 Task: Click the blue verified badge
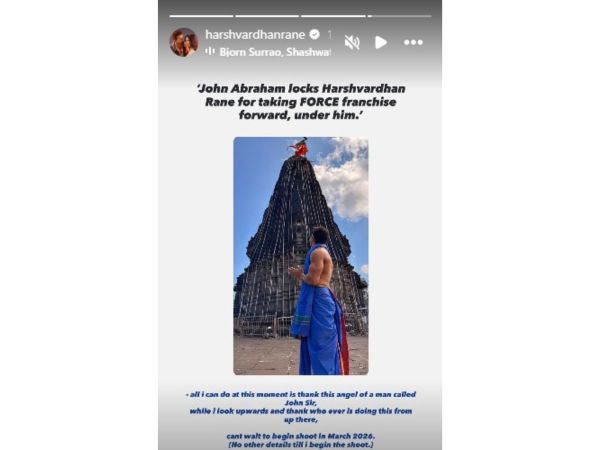click(x=314, y=35)
